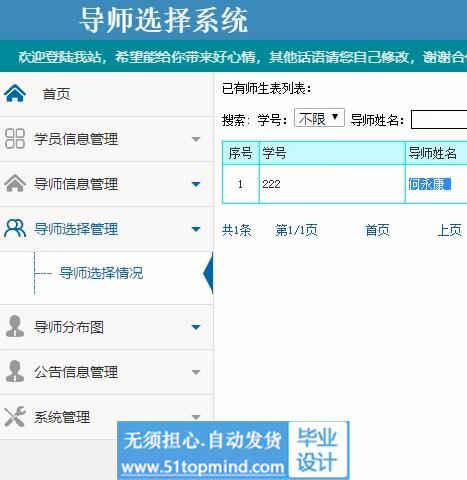Go to 上页 pagination link
The image size is (467, 480).
449,230
